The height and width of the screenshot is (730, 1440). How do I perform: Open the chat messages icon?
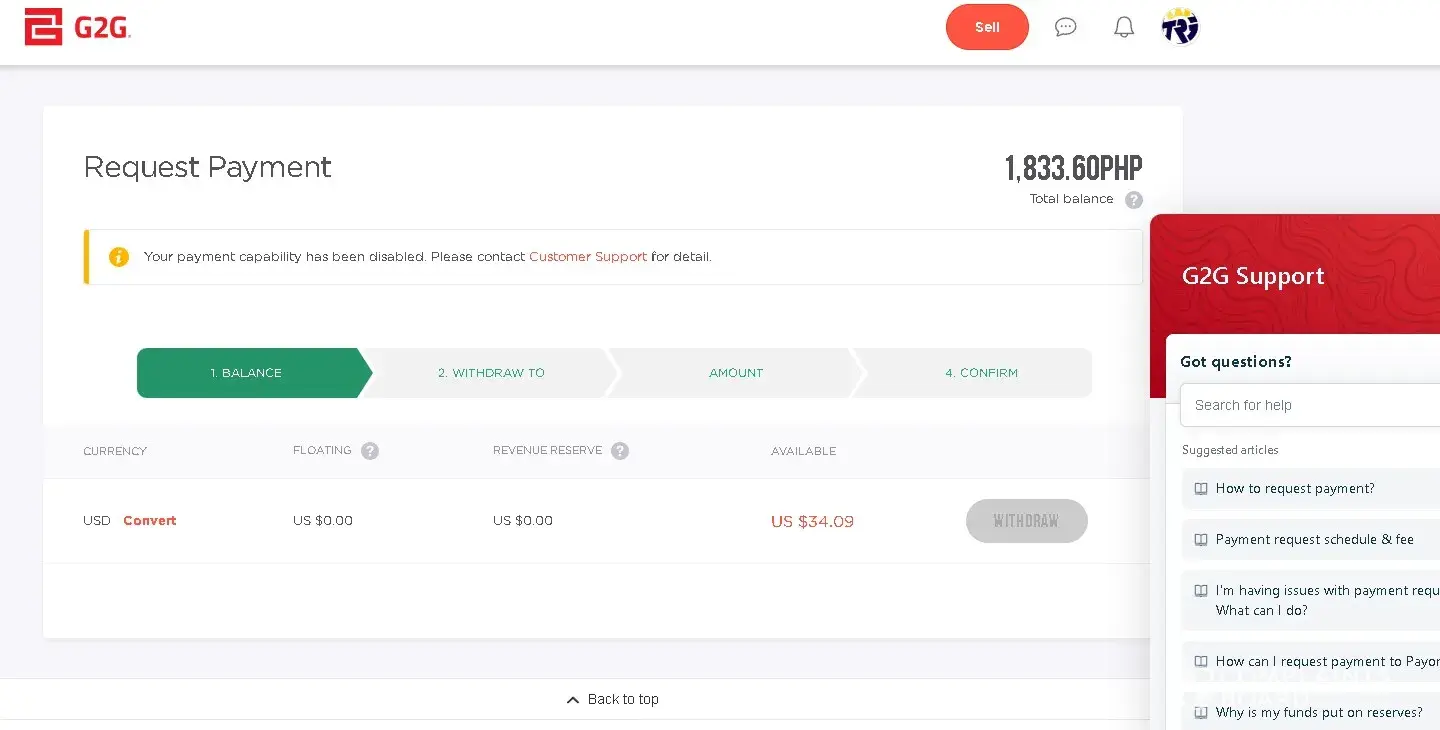(x=1066, y=27)
